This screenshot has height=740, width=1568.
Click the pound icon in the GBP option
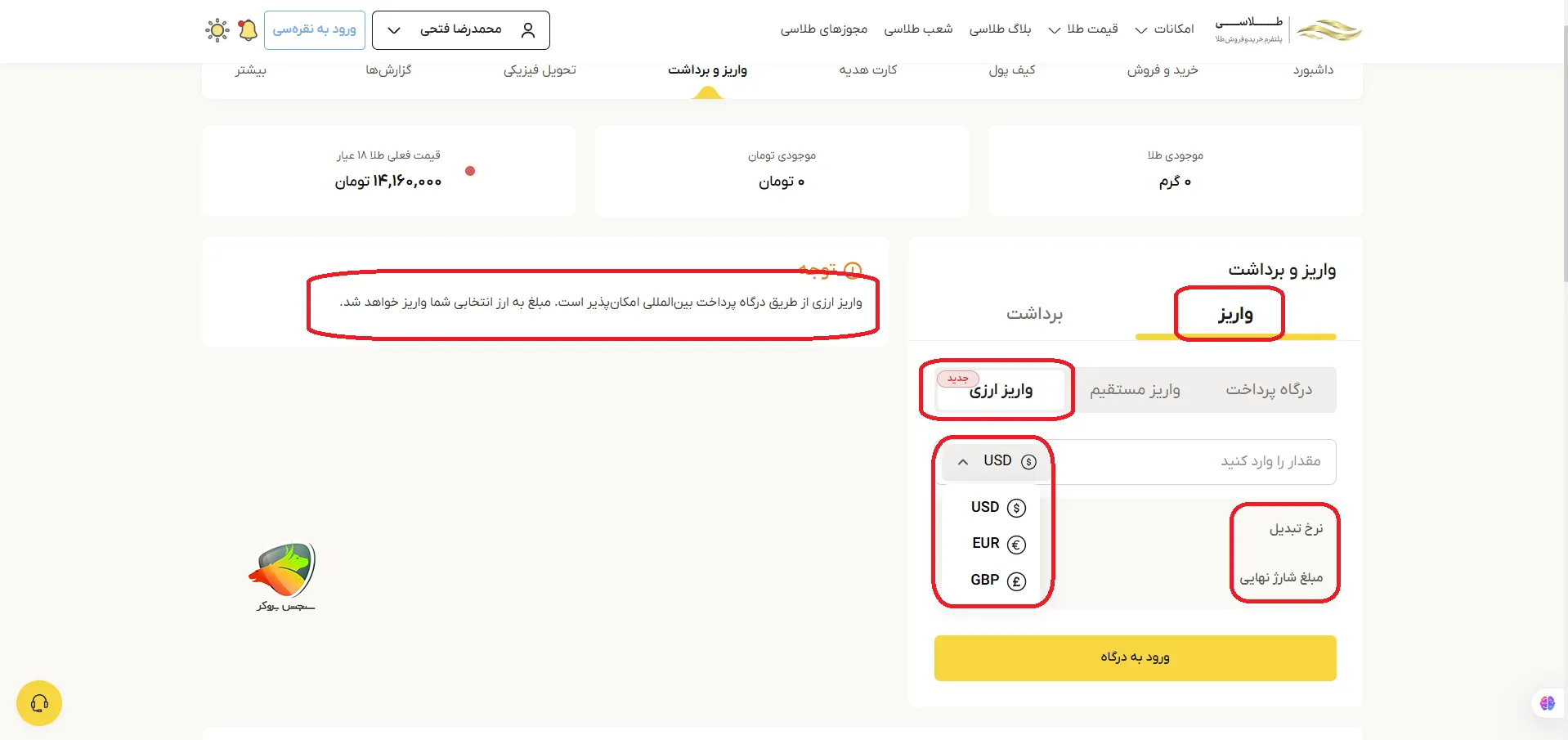pyautogui.click(x=1015, y=581)
